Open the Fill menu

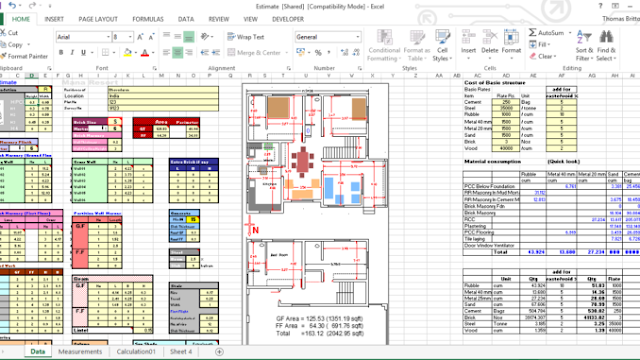tap(540, 44)
